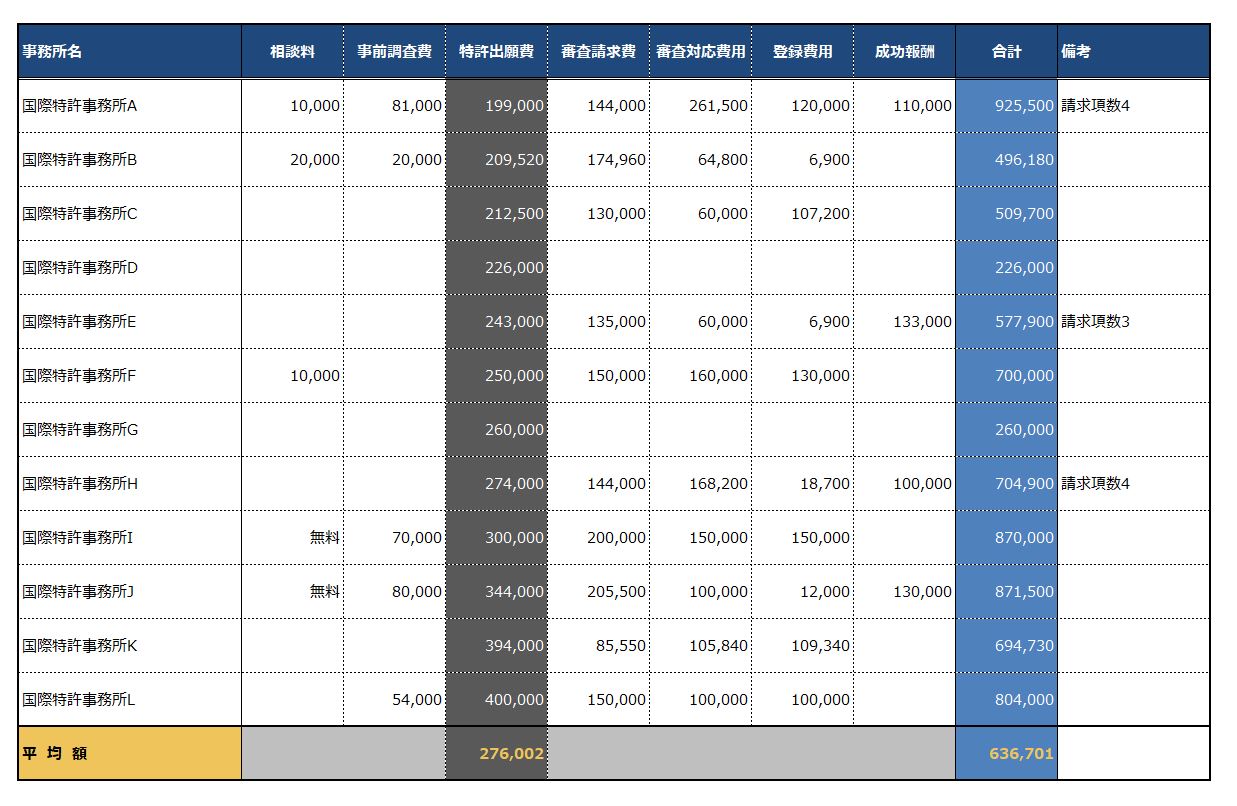Select office E total 577,900
Screen dimensions: 1237x806
point(1006,322)
